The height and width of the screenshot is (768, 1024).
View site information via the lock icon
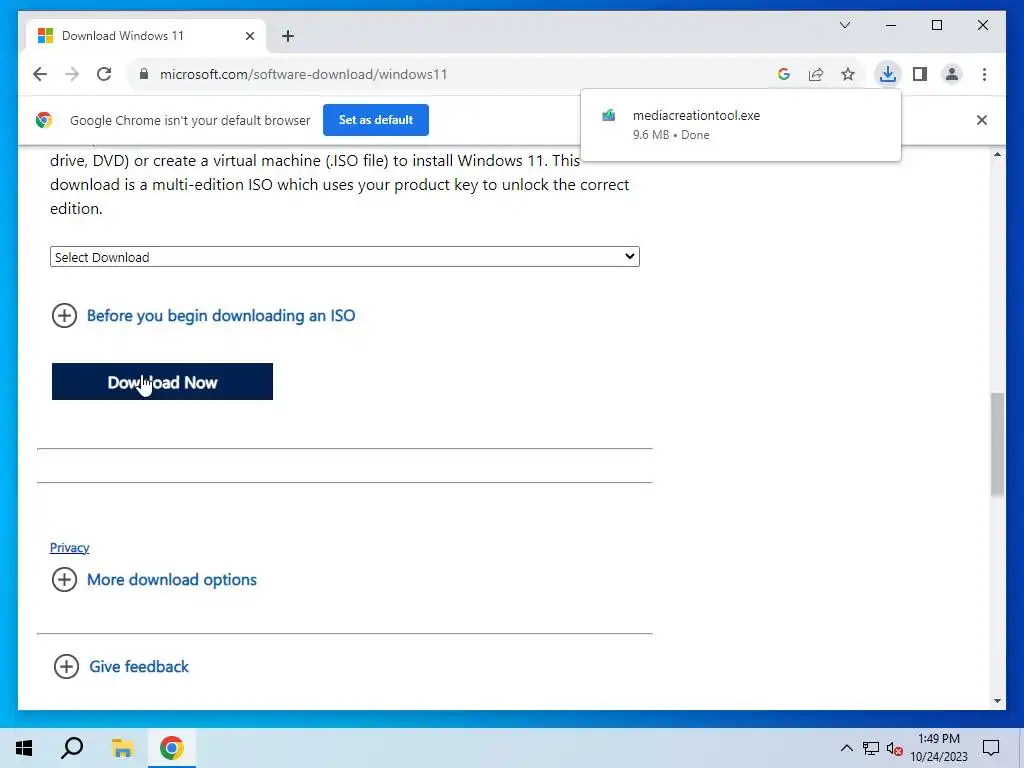click(x=144, y=74)
